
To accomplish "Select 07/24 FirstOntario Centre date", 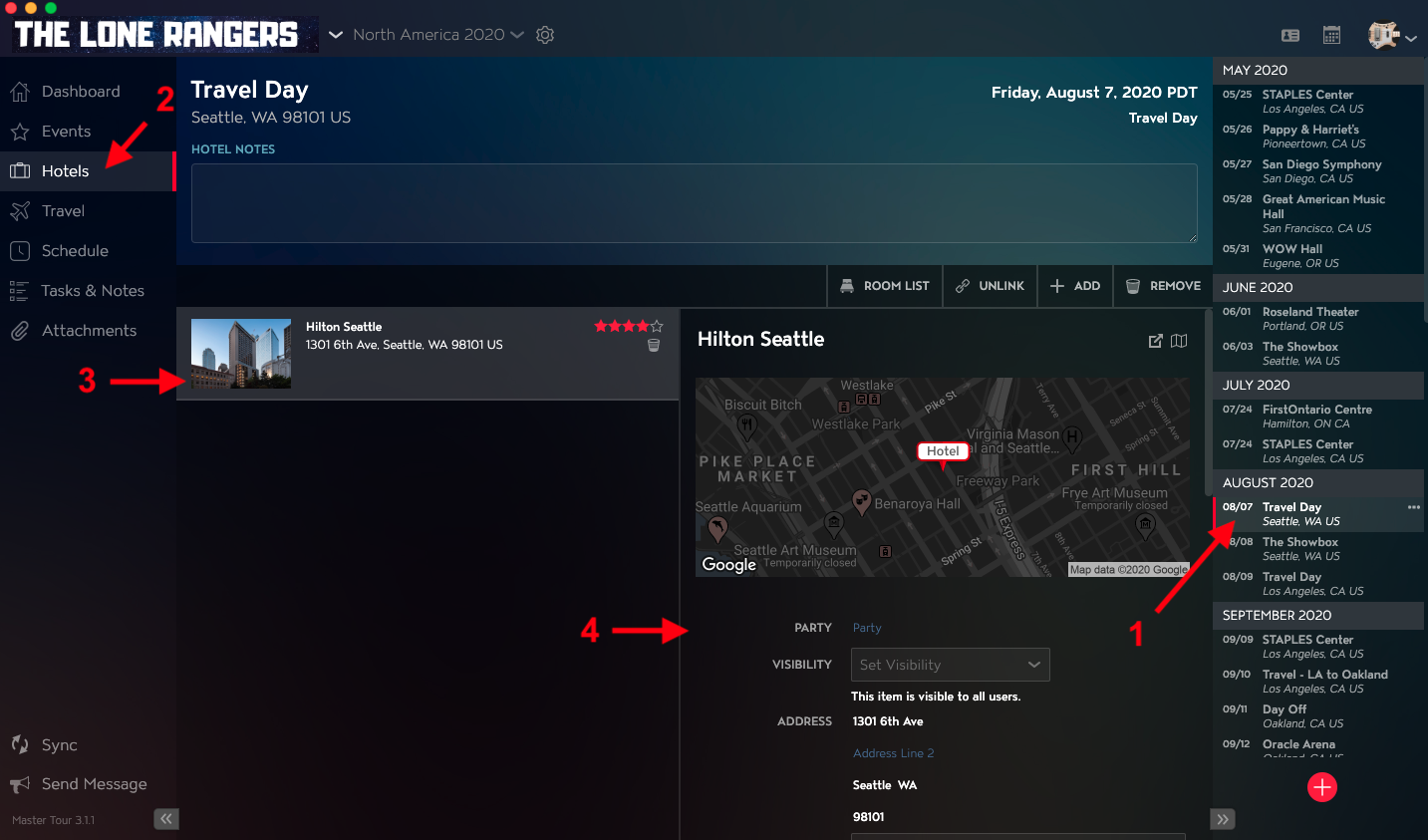I will click(x=1318, y=417).
